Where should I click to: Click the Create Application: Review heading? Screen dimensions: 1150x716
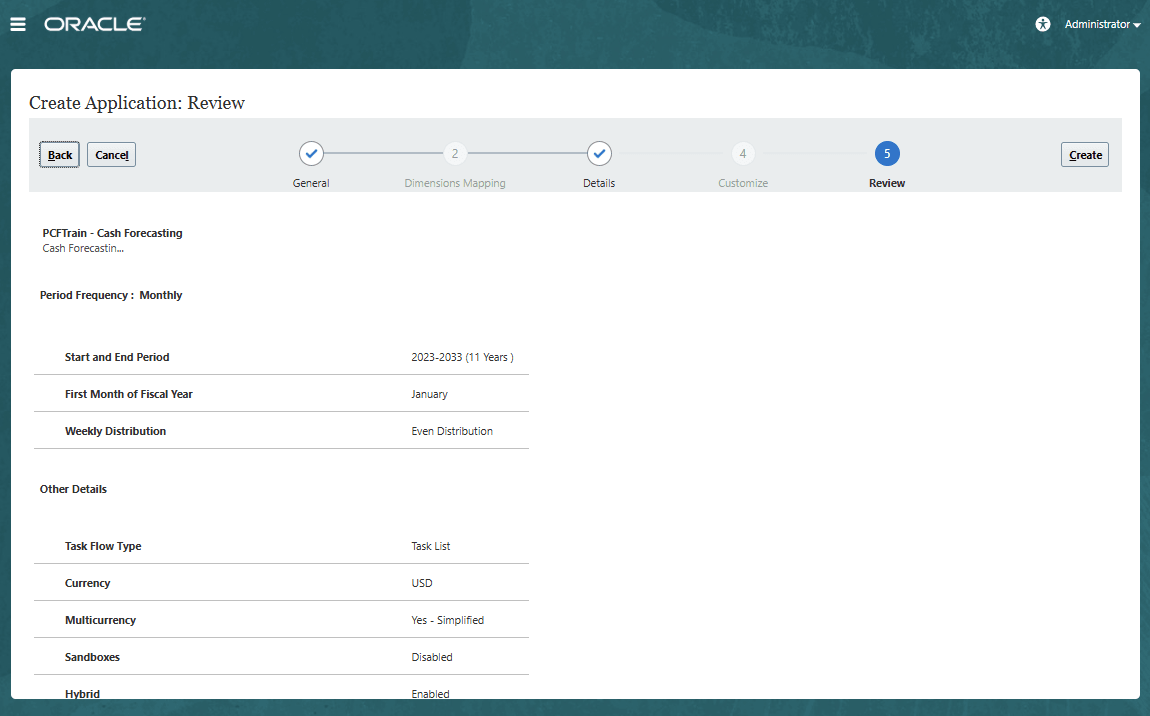137,103
